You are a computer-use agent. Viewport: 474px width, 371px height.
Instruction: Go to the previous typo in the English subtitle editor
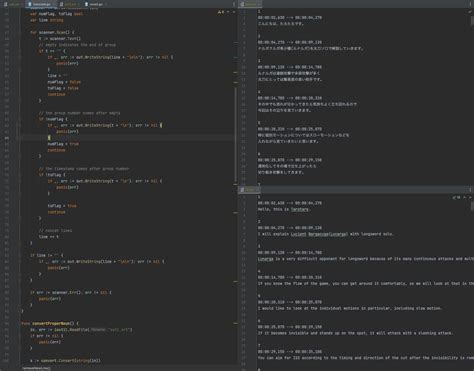465,197
